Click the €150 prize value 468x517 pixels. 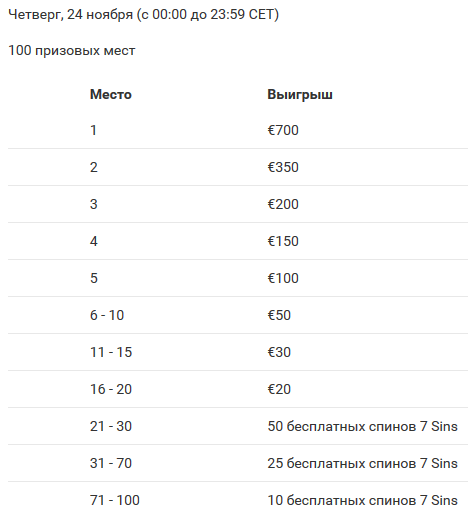tap(283, 241)
